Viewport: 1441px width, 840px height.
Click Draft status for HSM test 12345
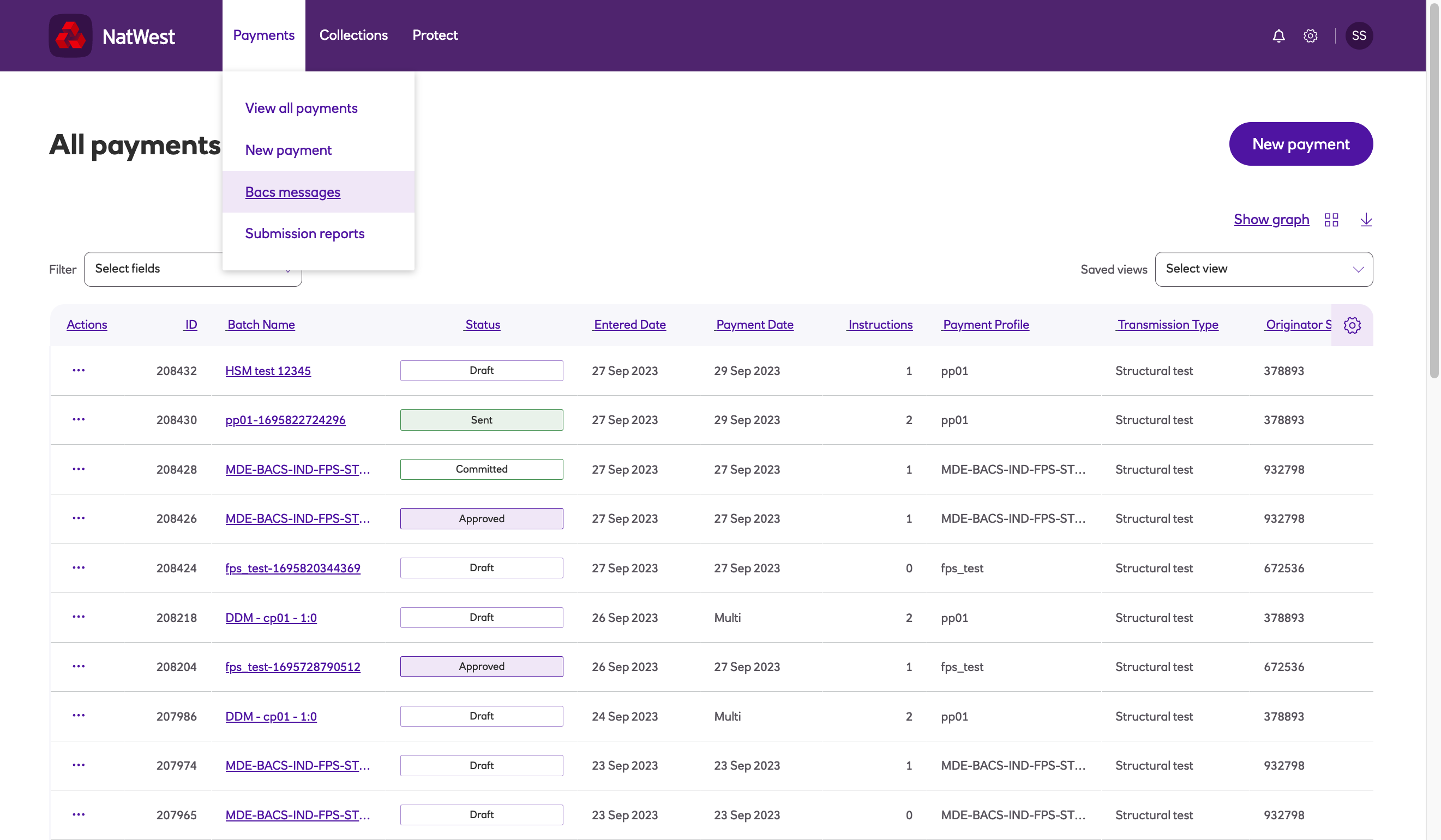click(x=482, y=371)
